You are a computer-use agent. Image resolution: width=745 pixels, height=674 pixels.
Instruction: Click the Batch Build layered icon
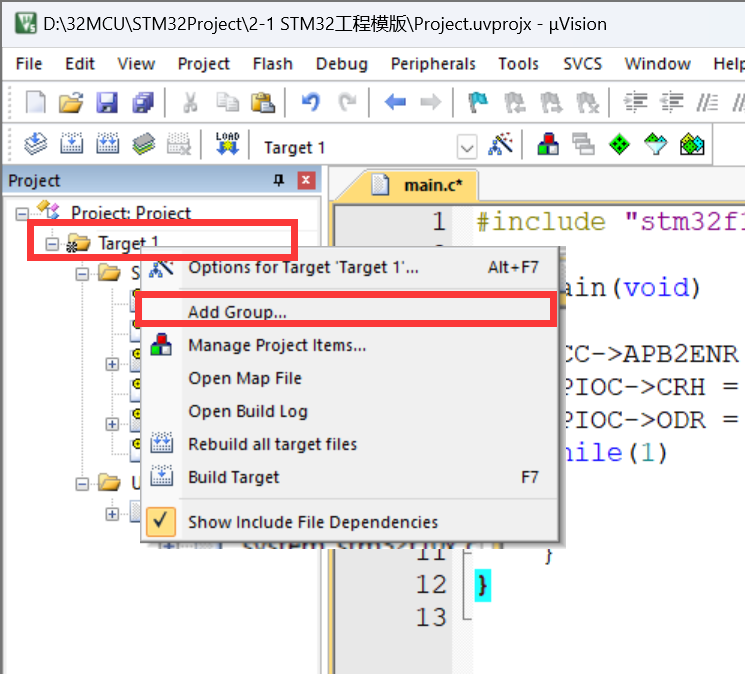pyautogui.click(x=143, y=144)
